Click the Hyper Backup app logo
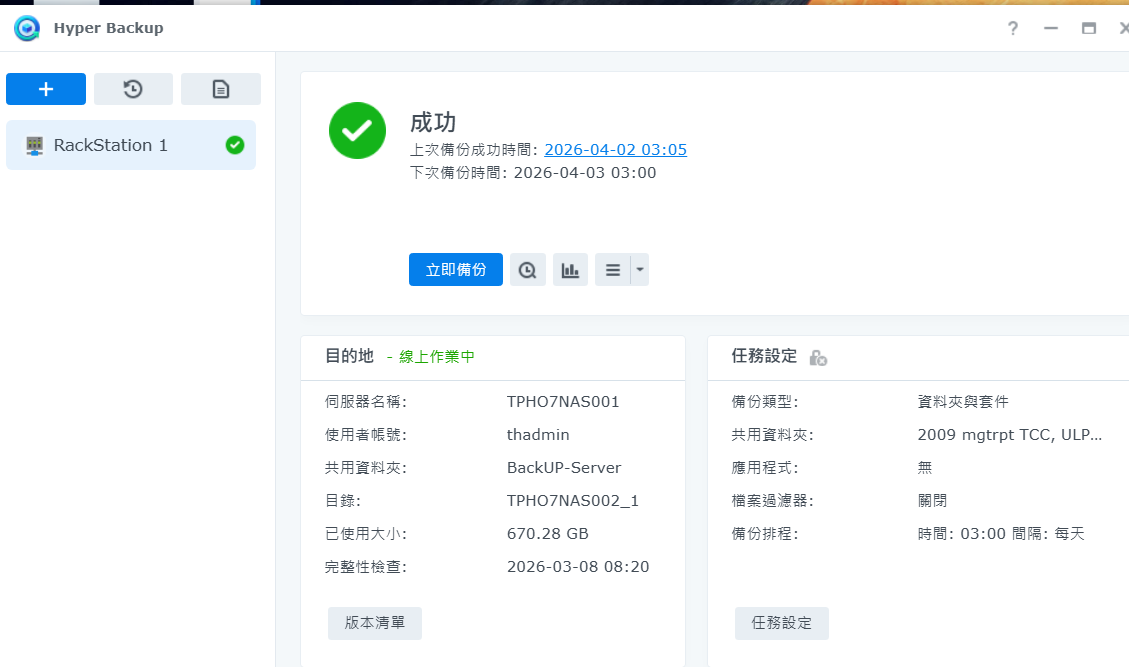The width and height of the screenshot is (1129, 667). click(27, 28)
